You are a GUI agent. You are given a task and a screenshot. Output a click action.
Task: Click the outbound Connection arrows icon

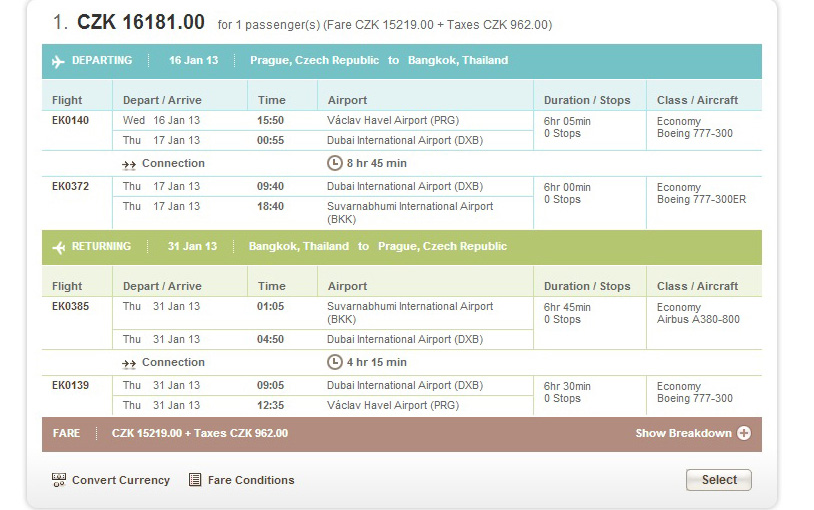(x=129, y=165)
